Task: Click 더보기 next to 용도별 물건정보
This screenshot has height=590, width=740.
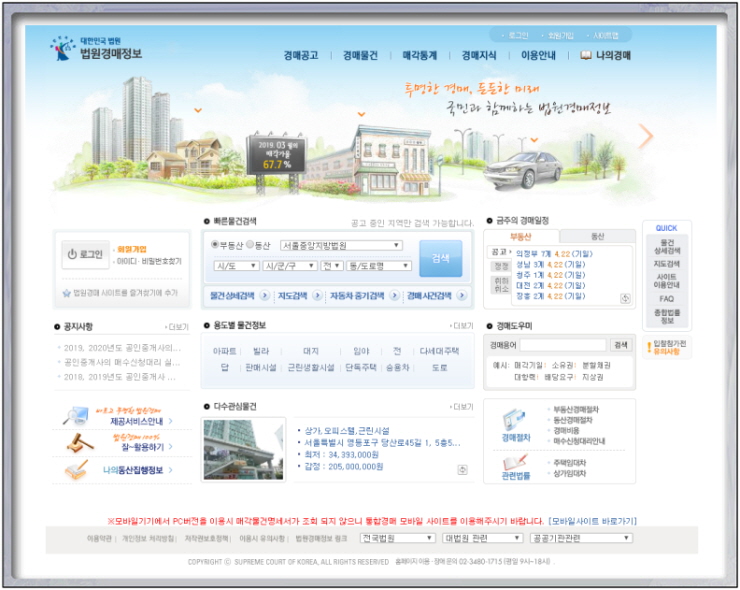Action: pyautogui.click(x=462, y=326)
